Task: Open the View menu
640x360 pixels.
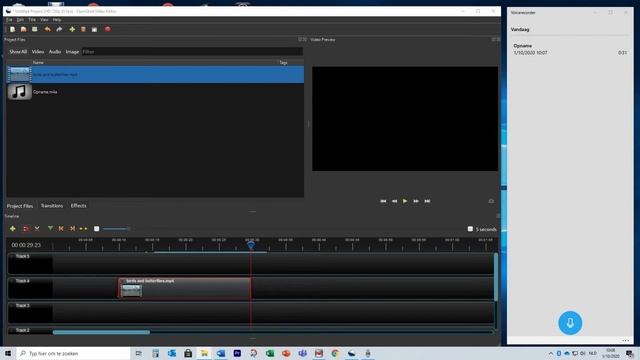Action: click(44, 20)
